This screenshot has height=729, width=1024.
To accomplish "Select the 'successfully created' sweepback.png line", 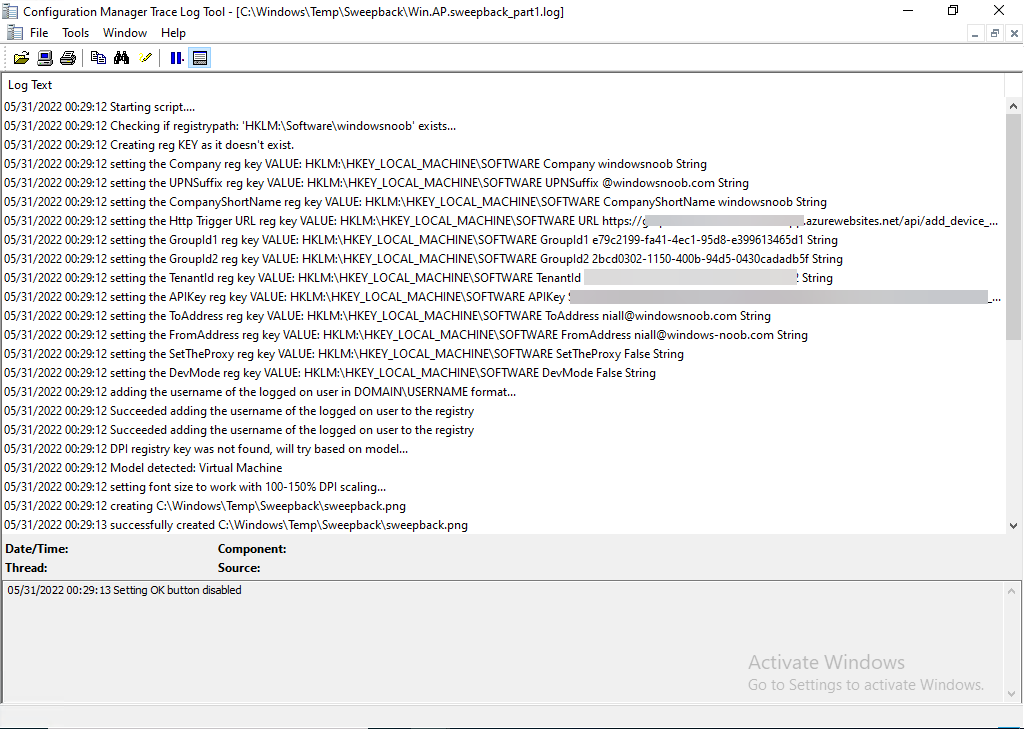I will pyautogui.click(x=503, y=525).
